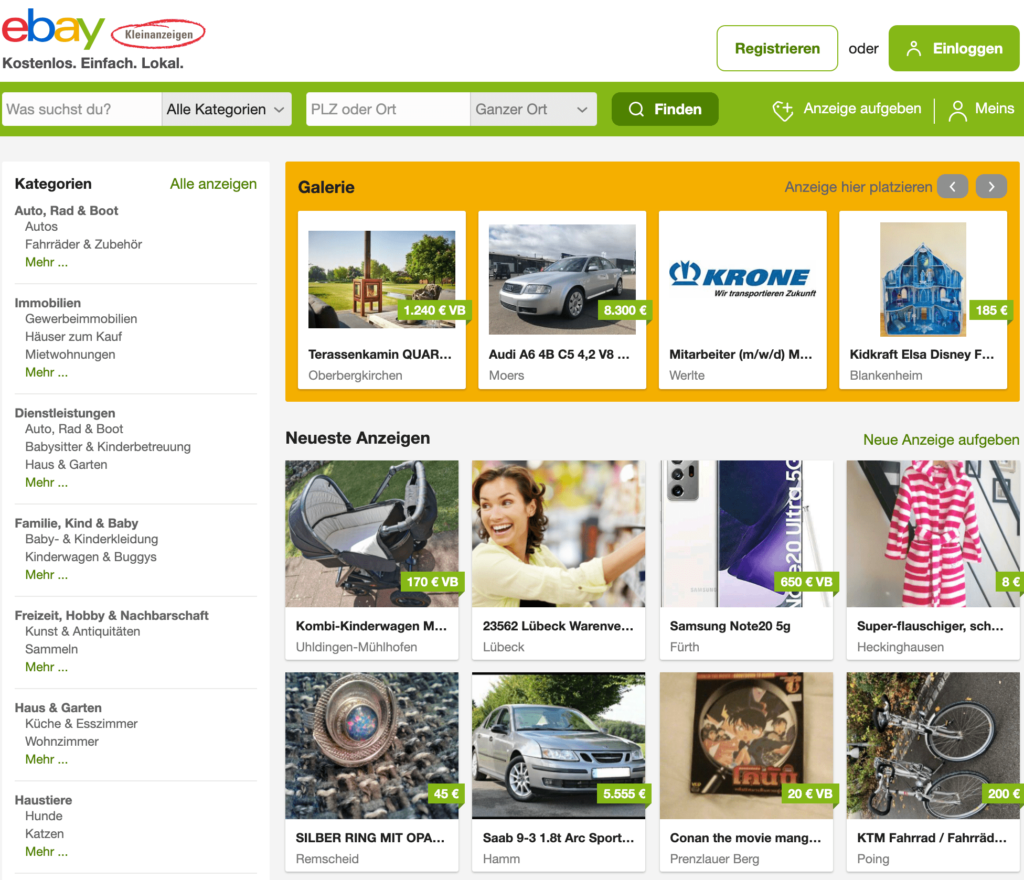
Task: Open the Freizeit, Hobby & Nachbarschaft heading
Action: (112, 616)
